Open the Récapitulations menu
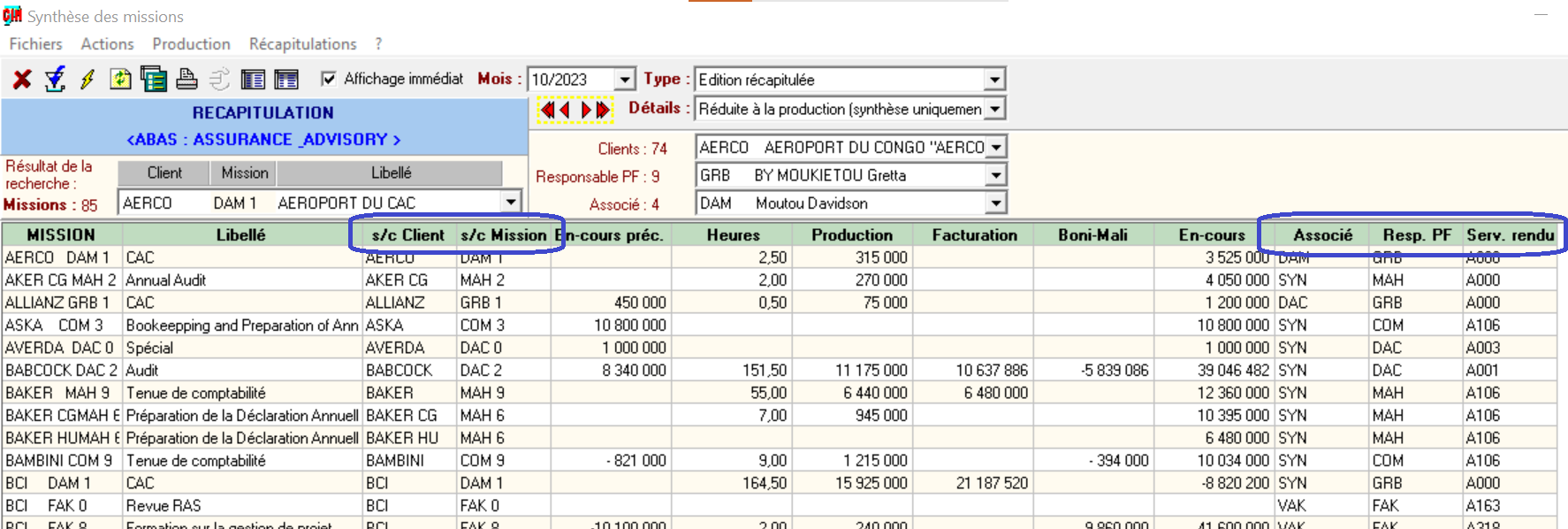 pyautogui.click(x=303, y=43)
